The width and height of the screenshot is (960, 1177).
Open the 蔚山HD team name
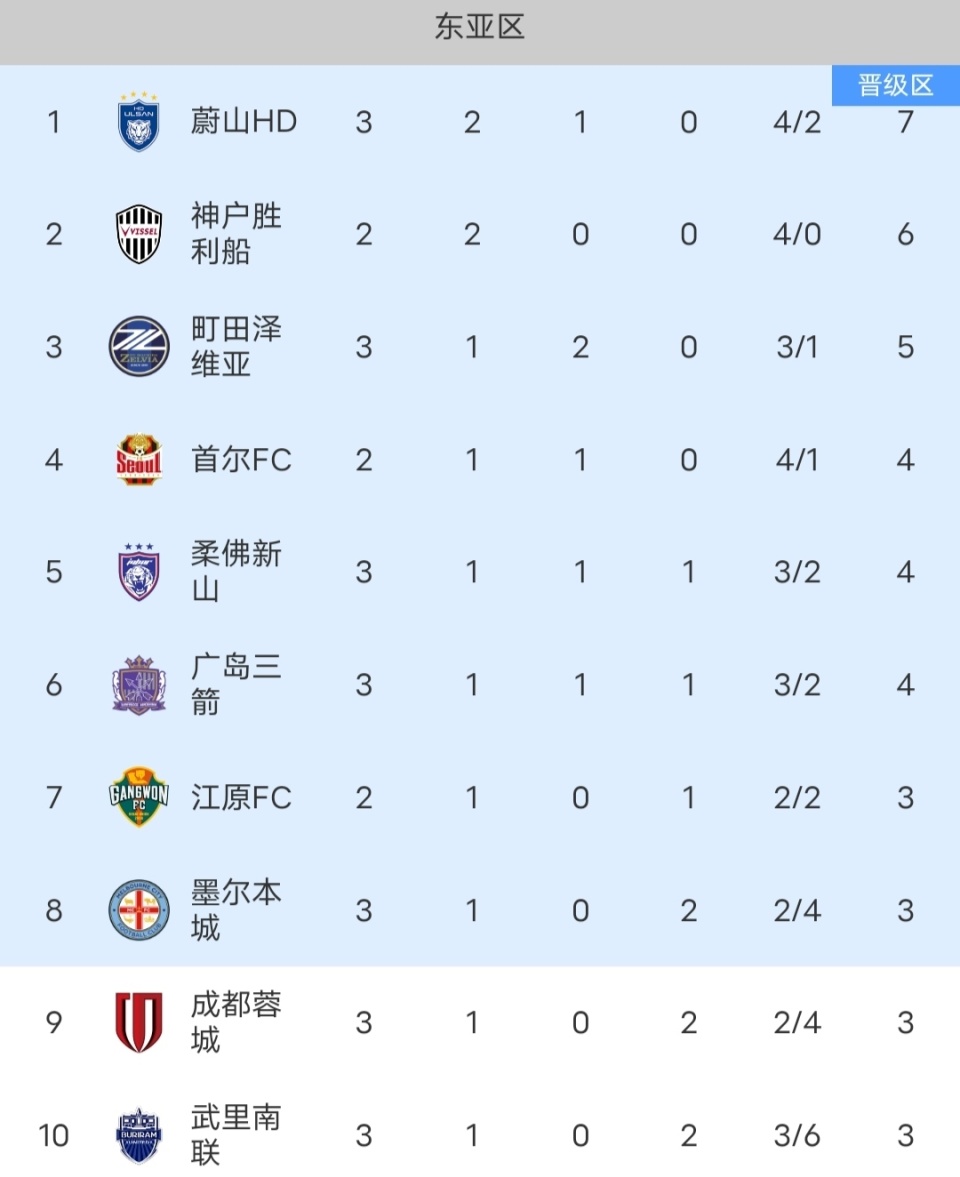coord(244,122)
